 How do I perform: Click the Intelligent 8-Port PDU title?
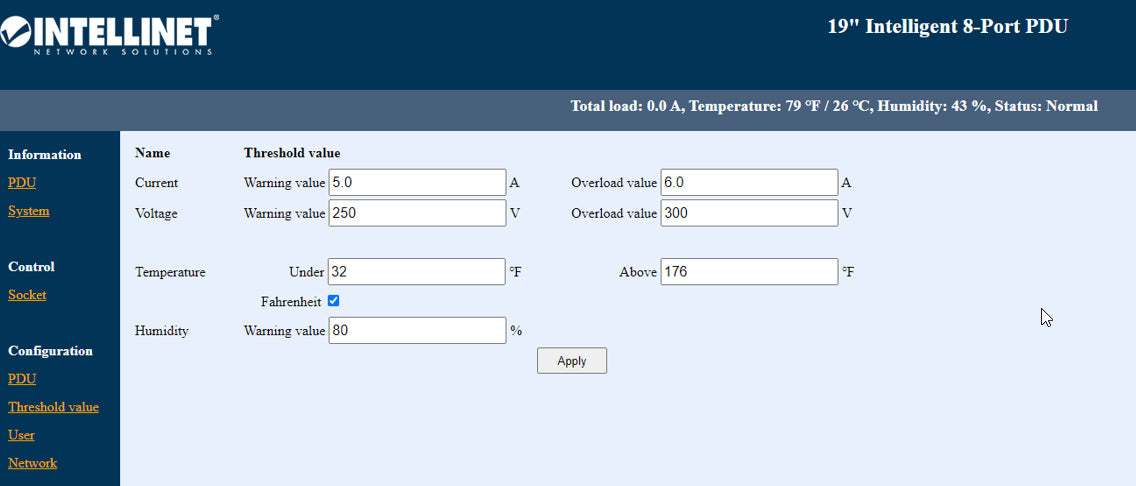tap(947, 27)
